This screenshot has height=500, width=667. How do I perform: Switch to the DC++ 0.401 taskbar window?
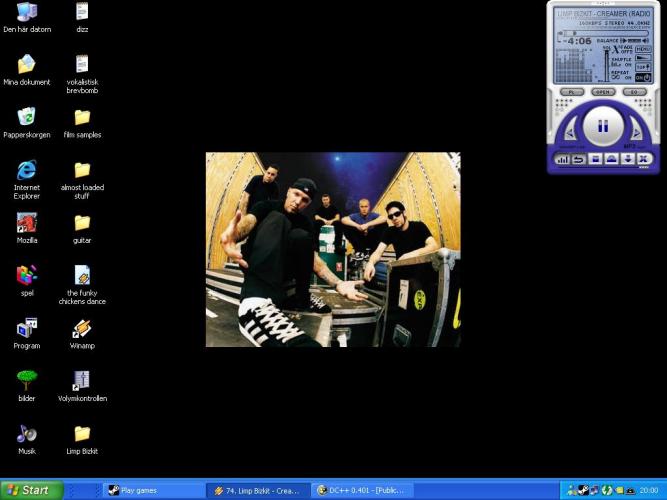click(361, 491)
